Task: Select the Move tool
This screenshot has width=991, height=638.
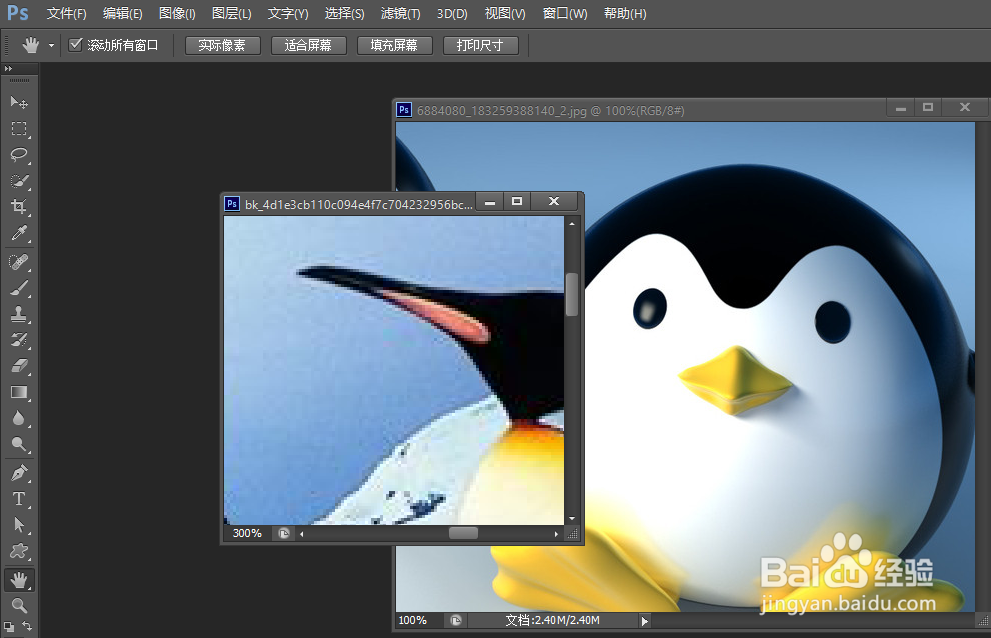Action: (19, 102)
